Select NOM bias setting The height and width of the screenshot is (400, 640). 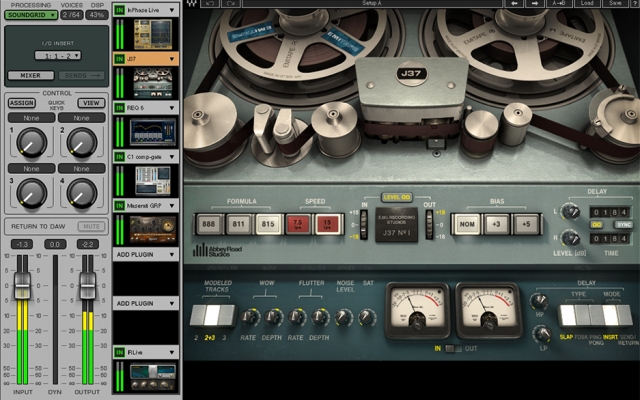tap(467, 224)
